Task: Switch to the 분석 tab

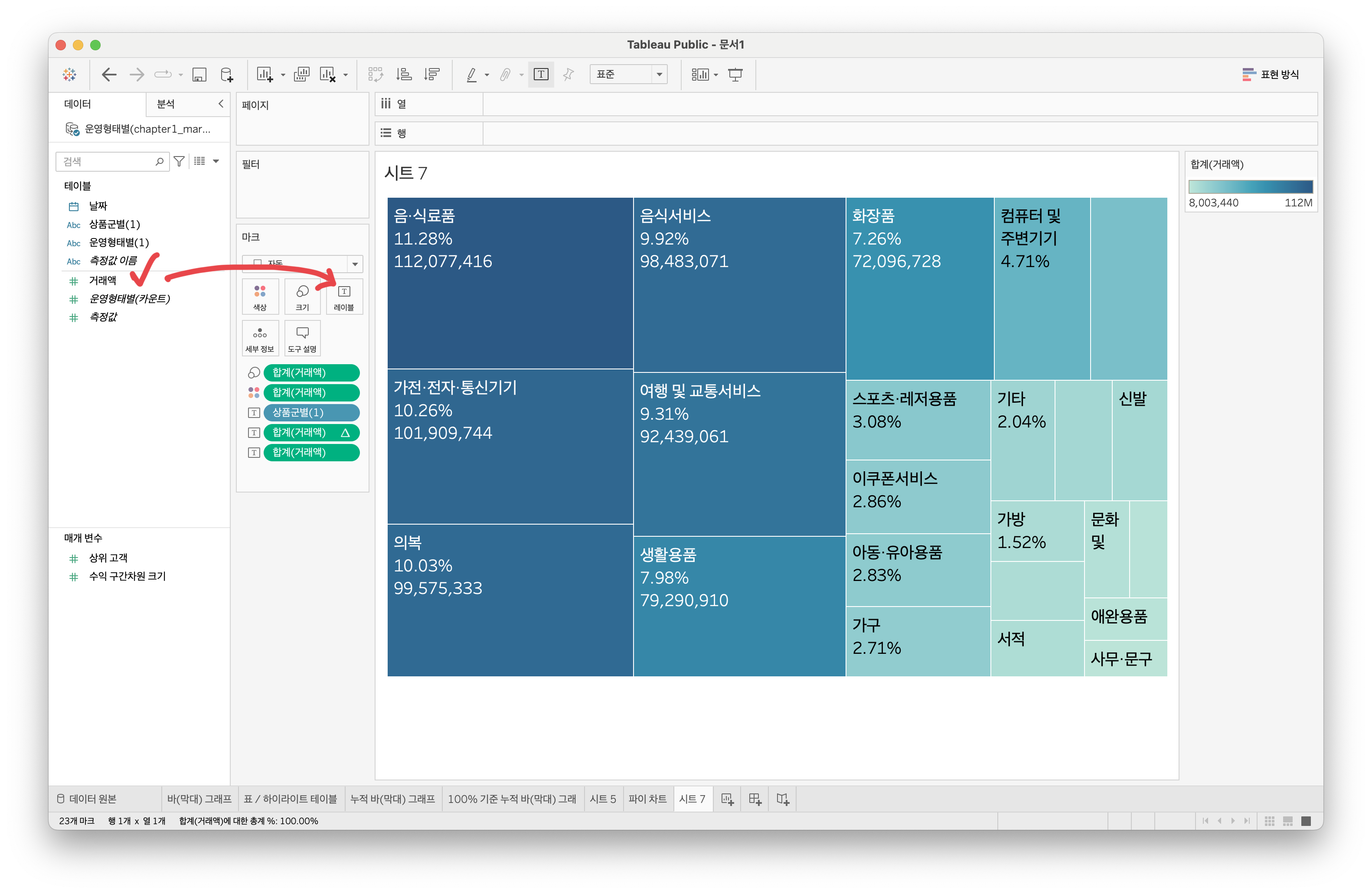Action: (166, 104)
